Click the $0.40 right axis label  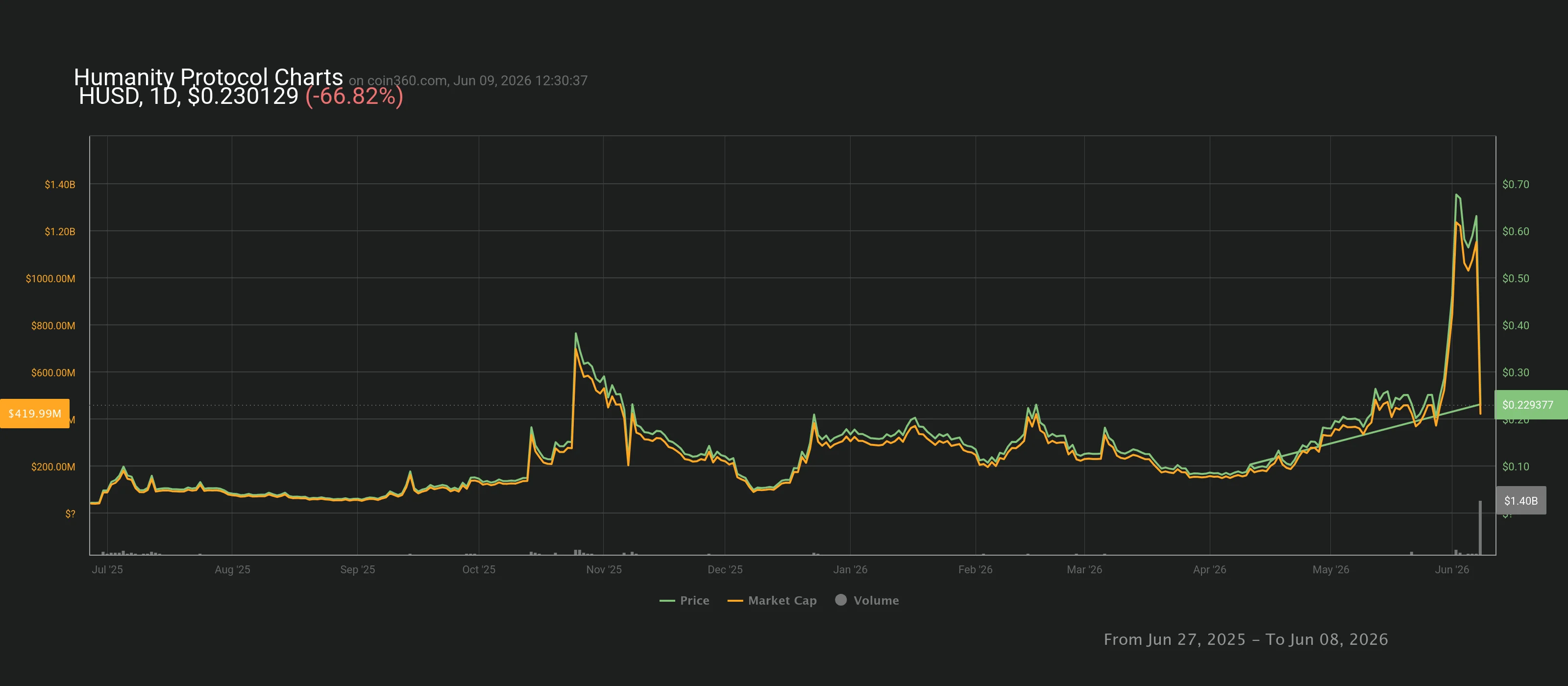point(1515,325)
